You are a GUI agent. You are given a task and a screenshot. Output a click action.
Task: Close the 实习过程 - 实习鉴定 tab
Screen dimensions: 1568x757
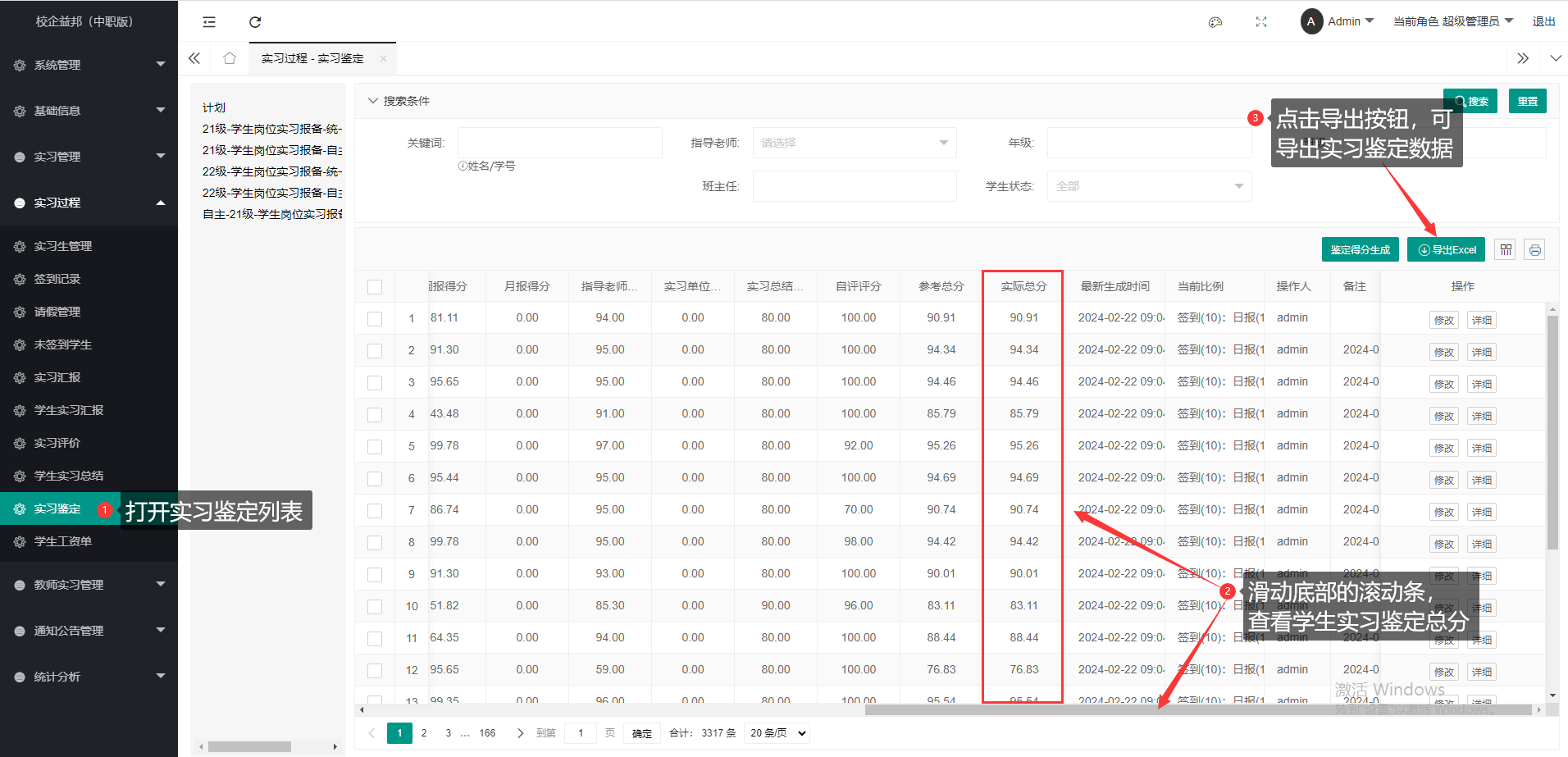[383, 59]
